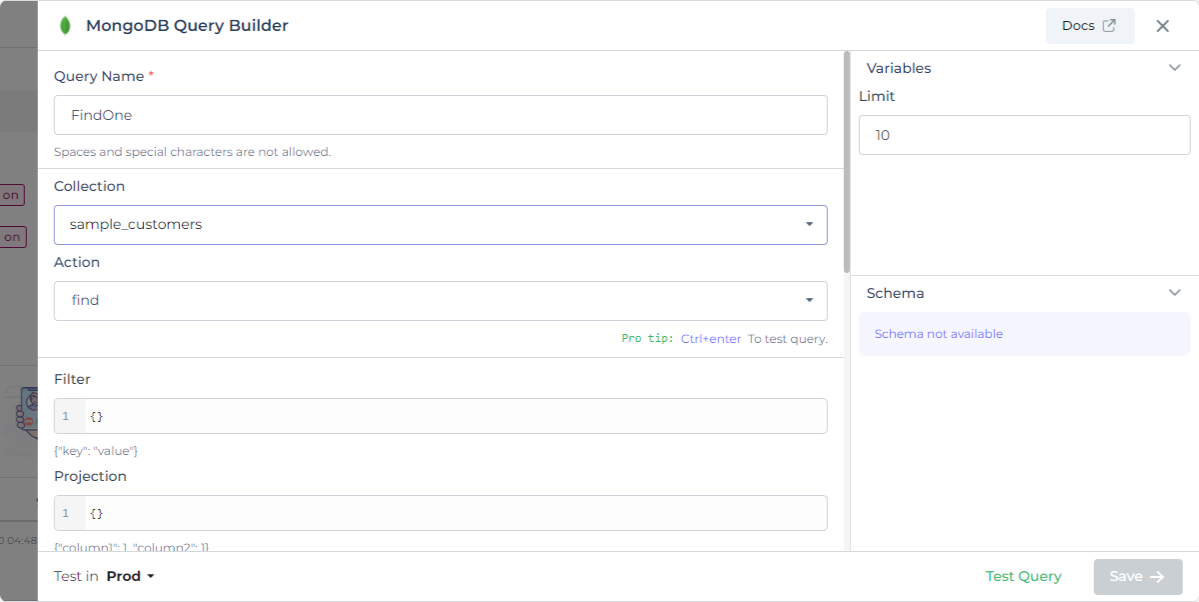Click the Limit input showing 10
The width and height of the screenshot is (1199, 602).
[x=1024, y=135]
